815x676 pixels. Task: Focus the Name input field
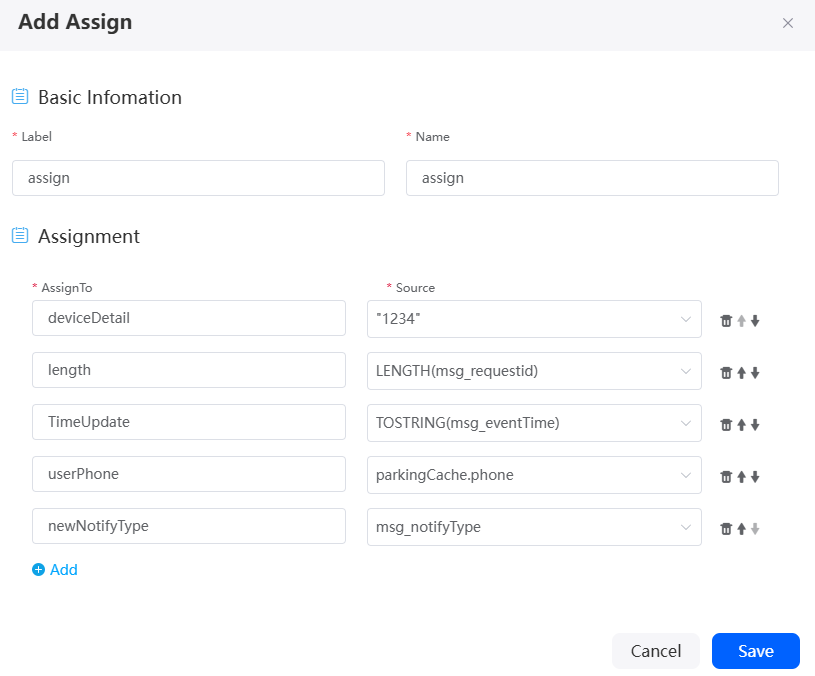(593, 178)
